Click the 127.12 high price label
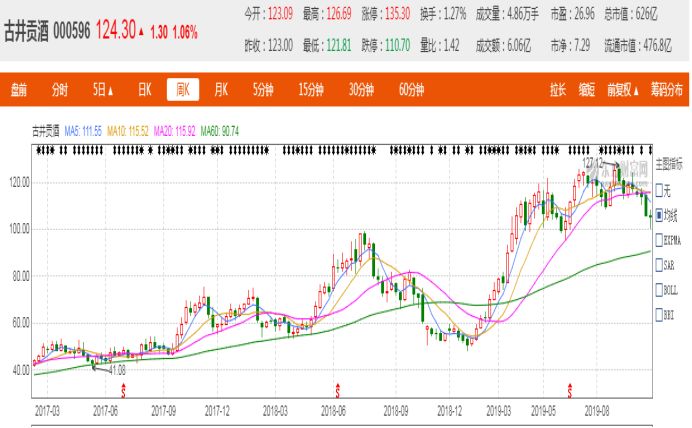This screenshot has width=692, height=428. pyautogui.click(x=592, y=163)
